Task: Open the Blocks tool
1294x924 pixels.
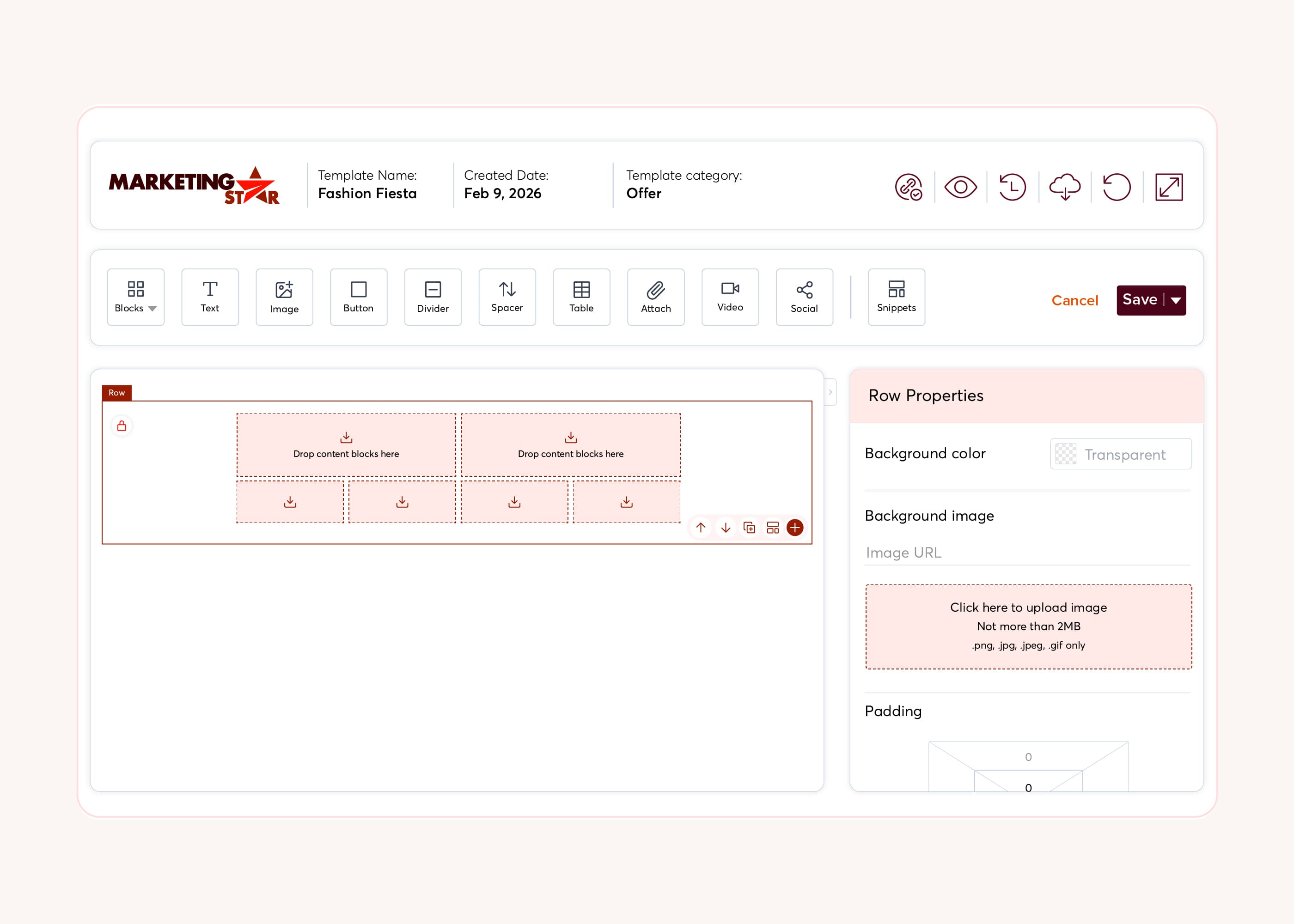Action: [x=135, y=297]
